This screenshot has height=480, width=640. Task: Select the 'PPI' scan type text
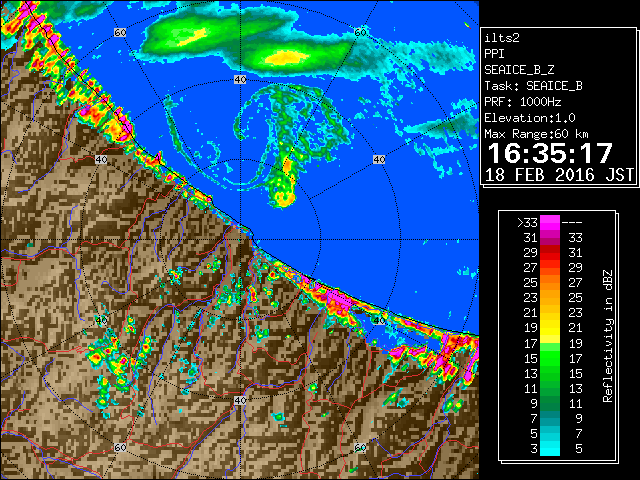[494, 54]
